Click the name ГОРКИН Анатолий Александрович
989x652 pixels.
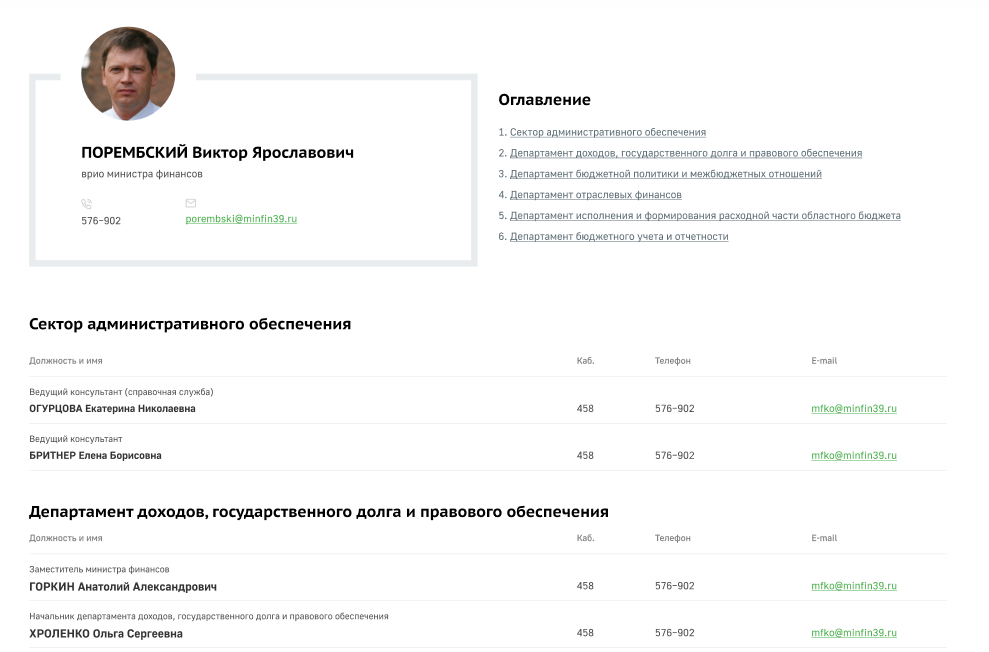coord(122,587)
